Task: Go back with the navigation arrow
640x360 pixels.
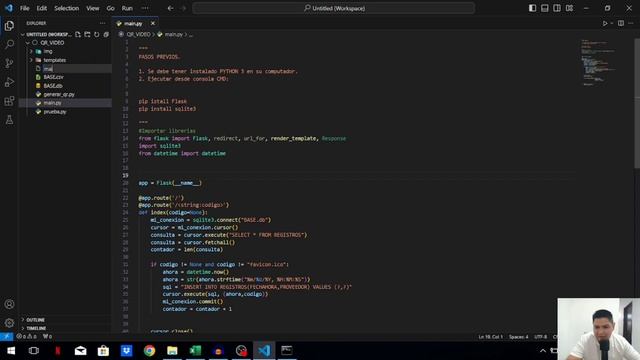Action: coord(170,8)
